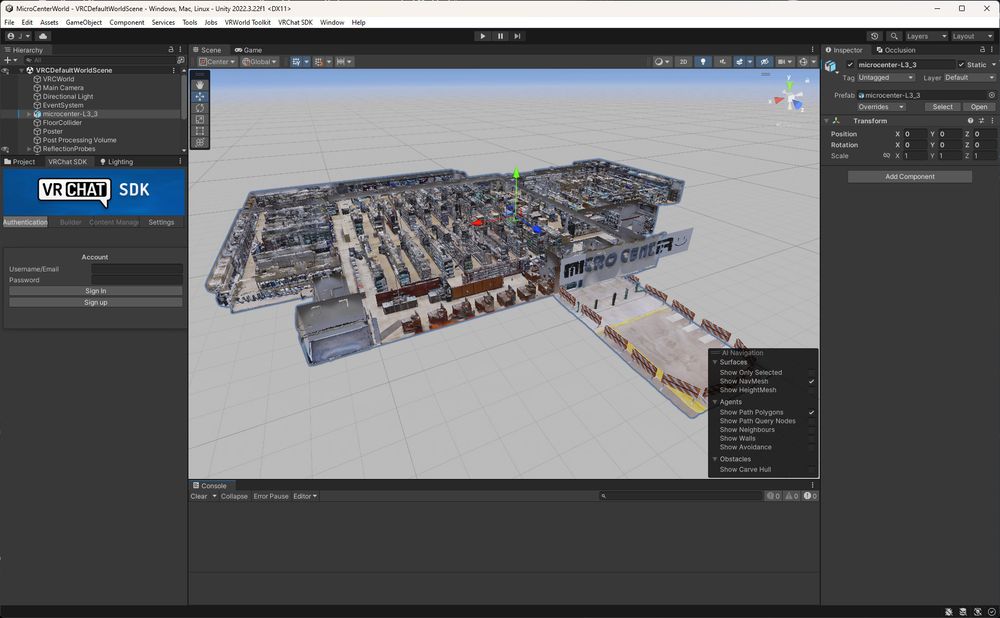Open Transform component help icon
The height and width of the screenshot is (618, 1000).
[971, 121]
